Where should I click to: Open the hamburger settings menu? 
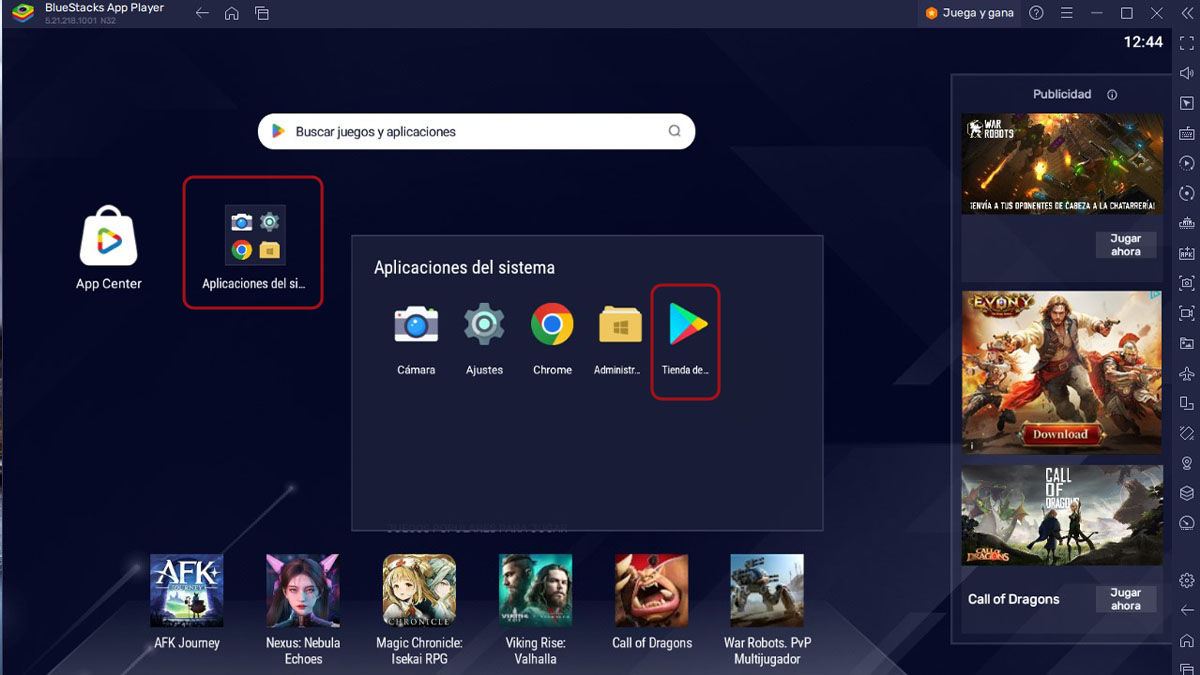(x=1068, y=13)
